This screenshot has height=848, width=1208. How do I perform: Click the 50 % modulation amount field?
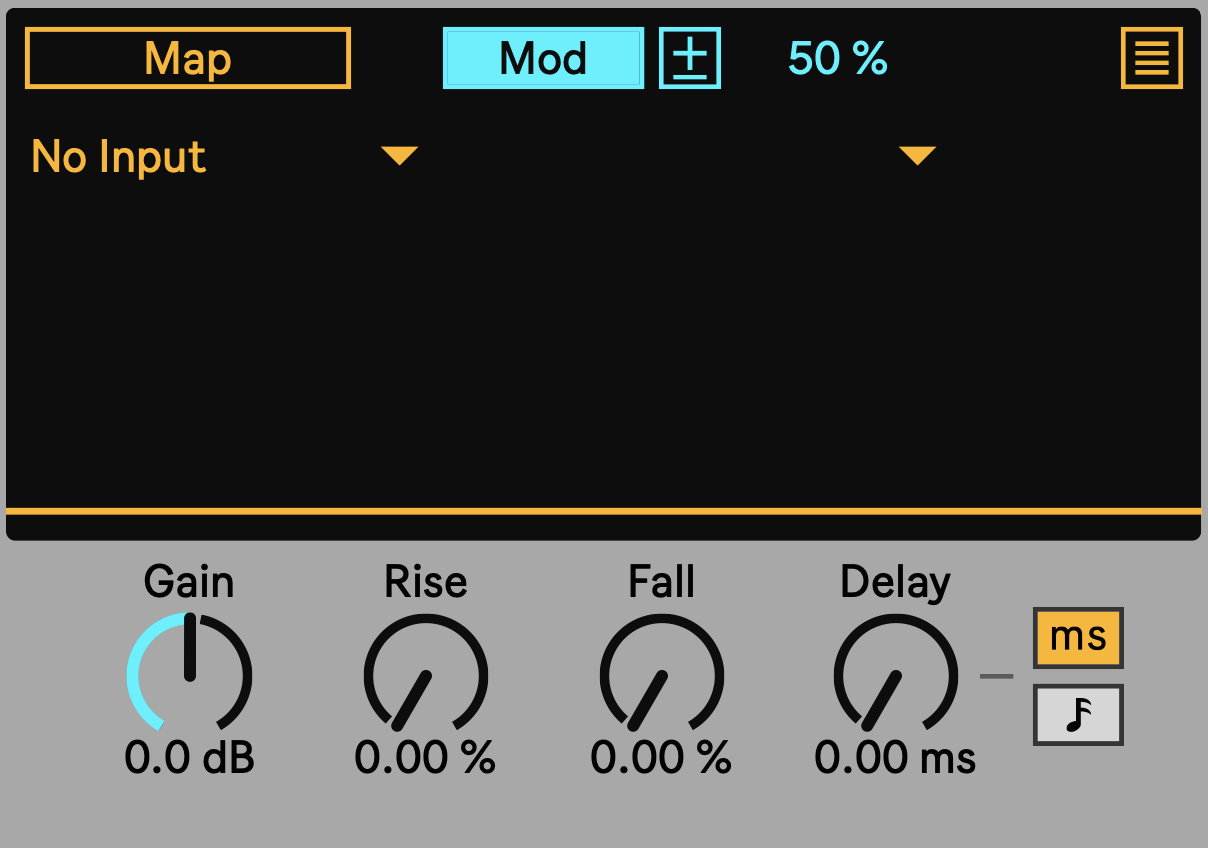[838, 58]
